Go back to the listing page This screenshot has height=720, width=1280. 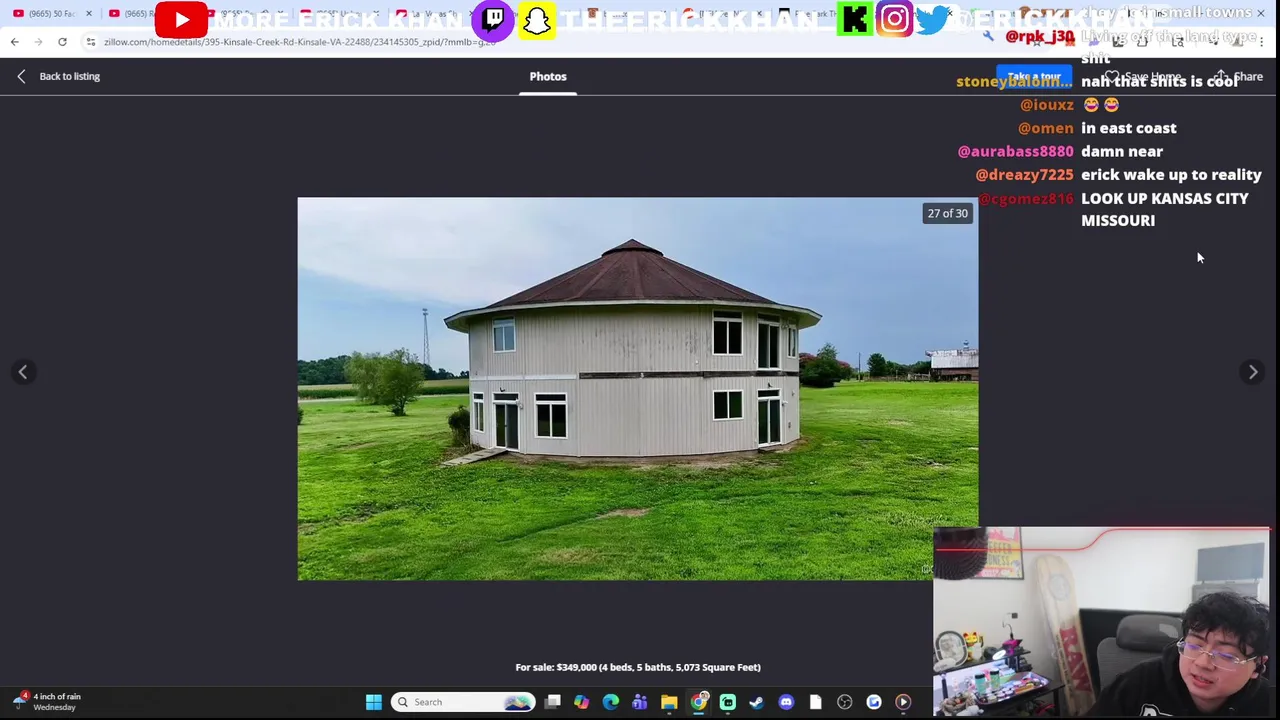point(59,76)
